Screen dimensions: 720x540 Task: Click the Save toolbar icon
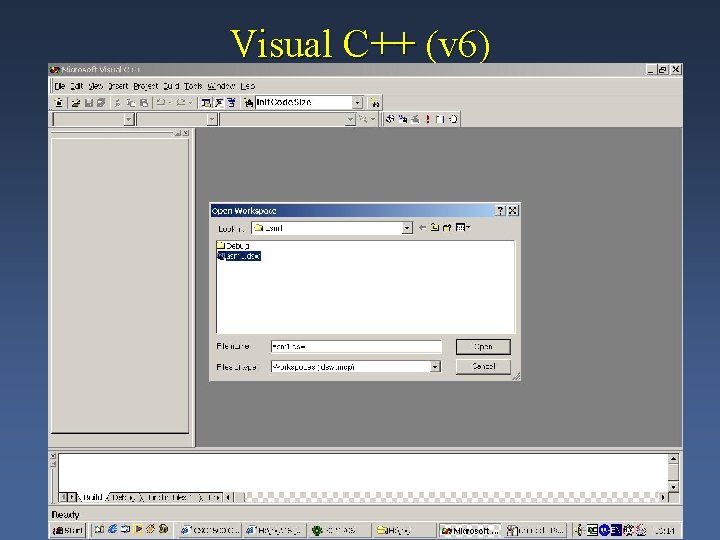coord(89,103)
